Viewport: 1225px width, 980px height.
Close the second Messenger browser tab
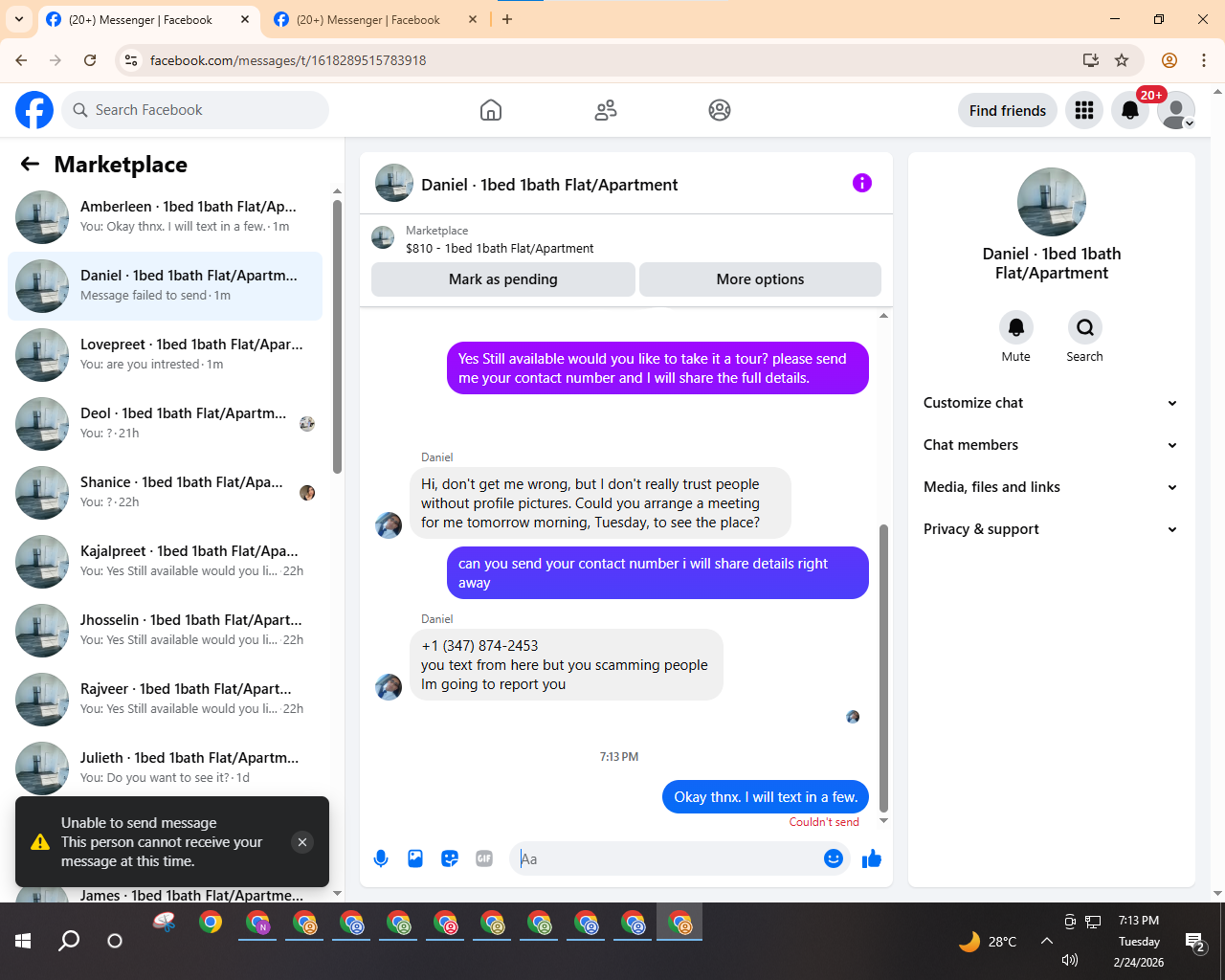point(472,19)
